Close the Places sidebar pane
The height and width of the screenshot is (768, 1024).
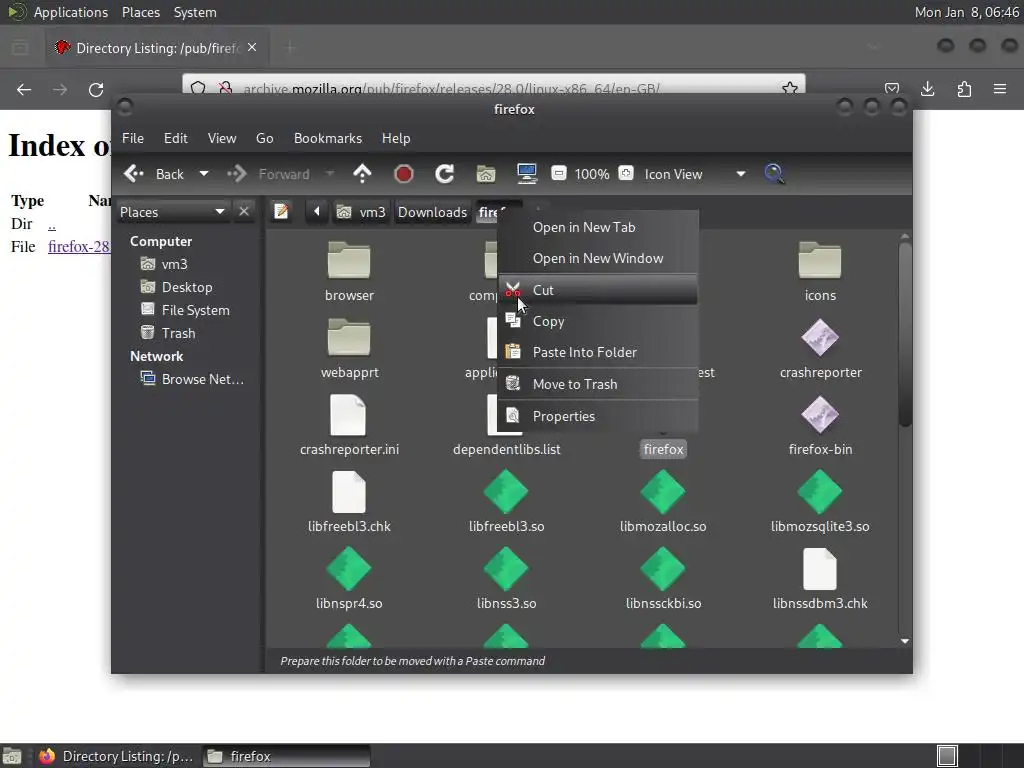[x=244, y=212]
